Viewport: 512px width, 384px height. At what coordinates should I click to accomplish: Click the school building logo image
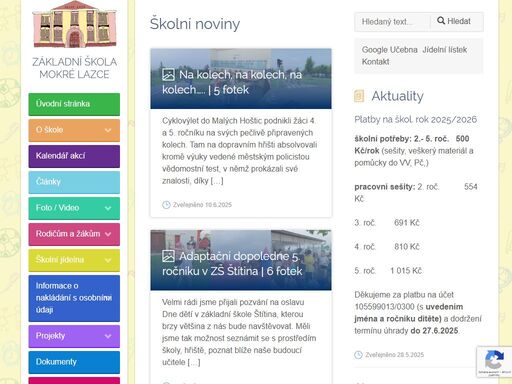(74, 24)
